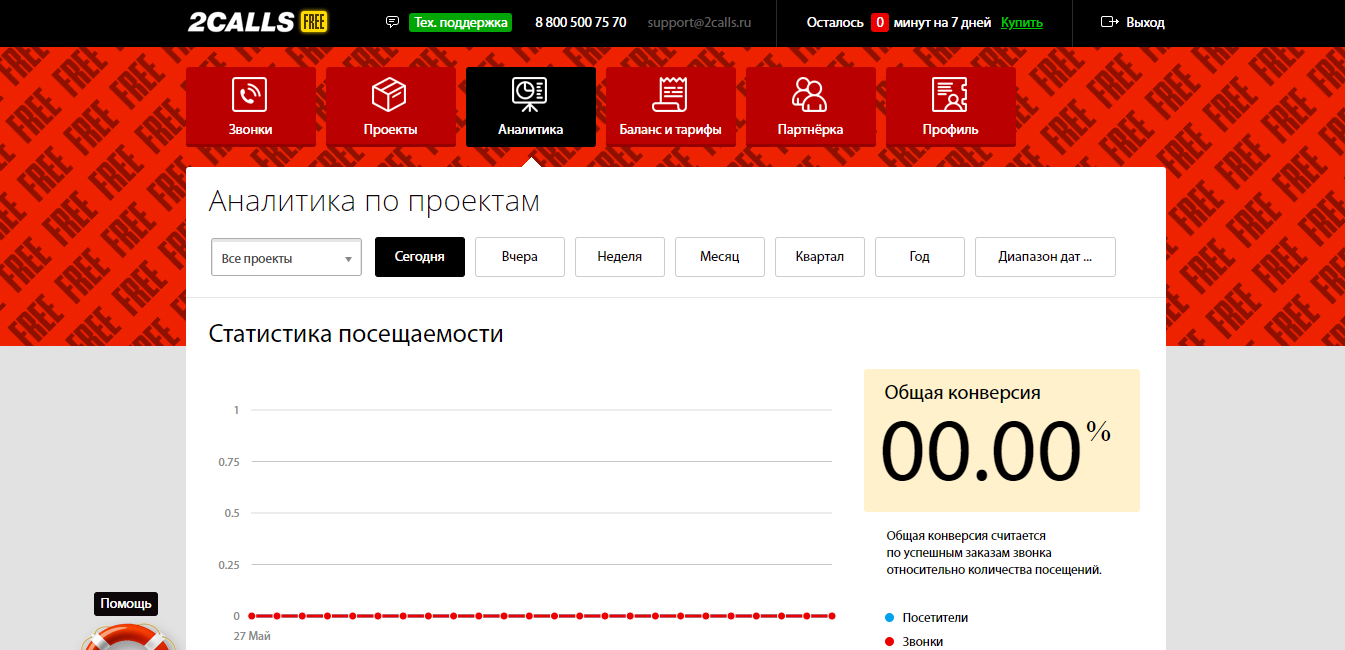Click the Тех. поддержка chat bubble icon
Image resolution: width=1345 pixels, height=650 pixels.
coord(392,21)
